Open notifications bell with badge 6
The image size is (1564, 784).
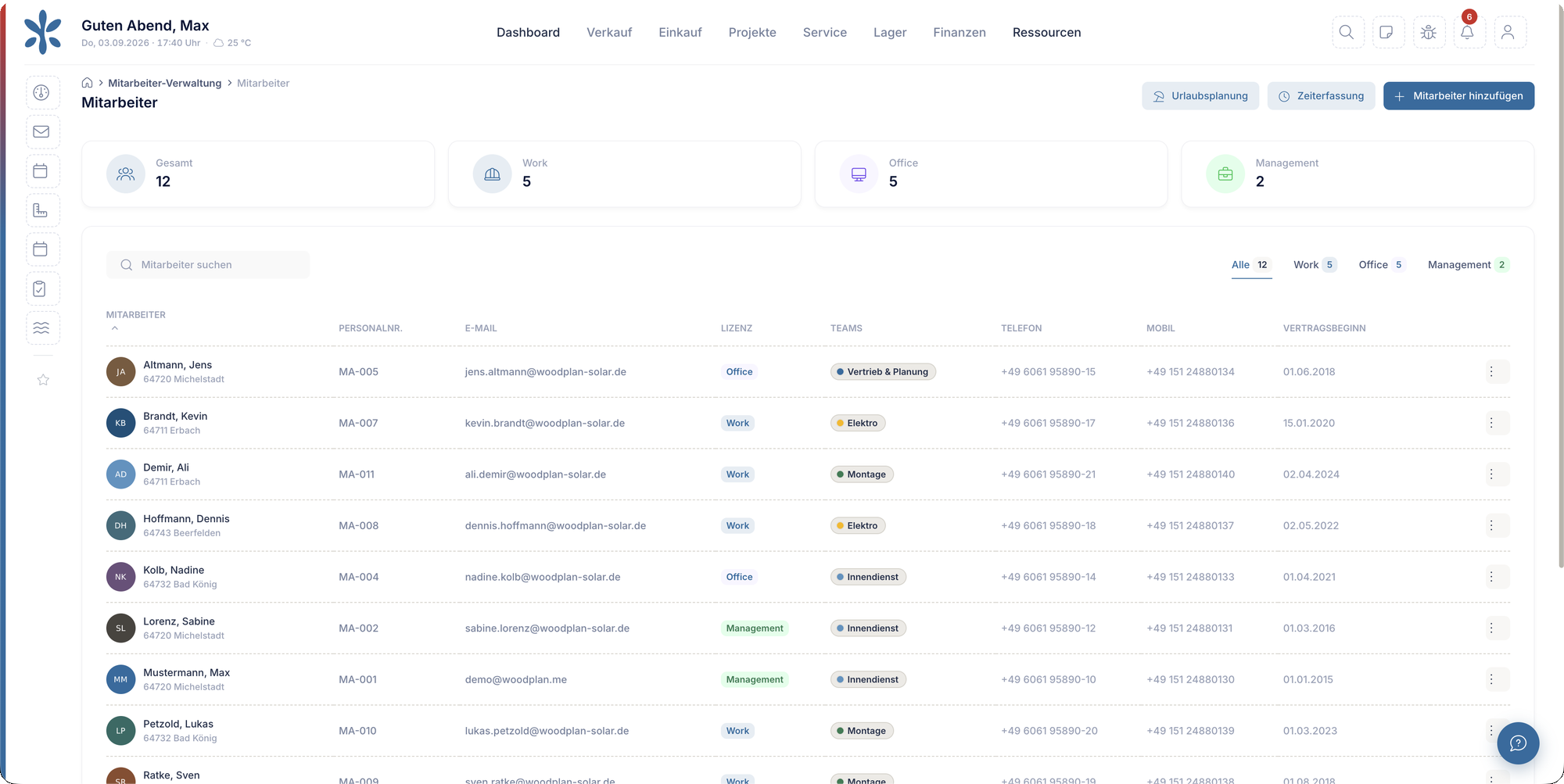1468,32
